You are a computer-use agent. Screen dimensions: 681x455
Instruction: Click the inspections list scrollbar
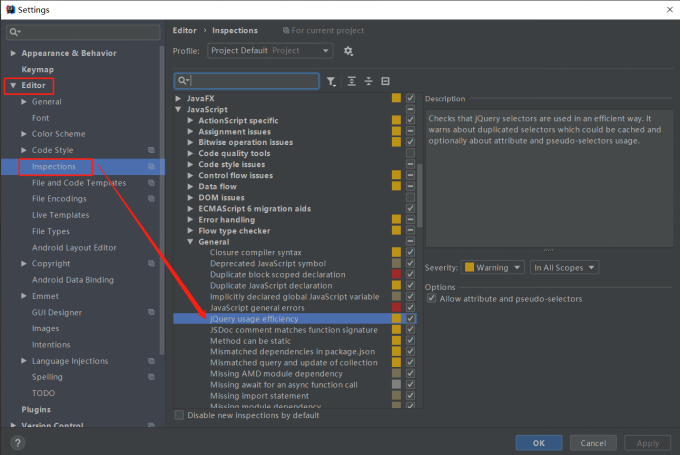pos(420,195)
